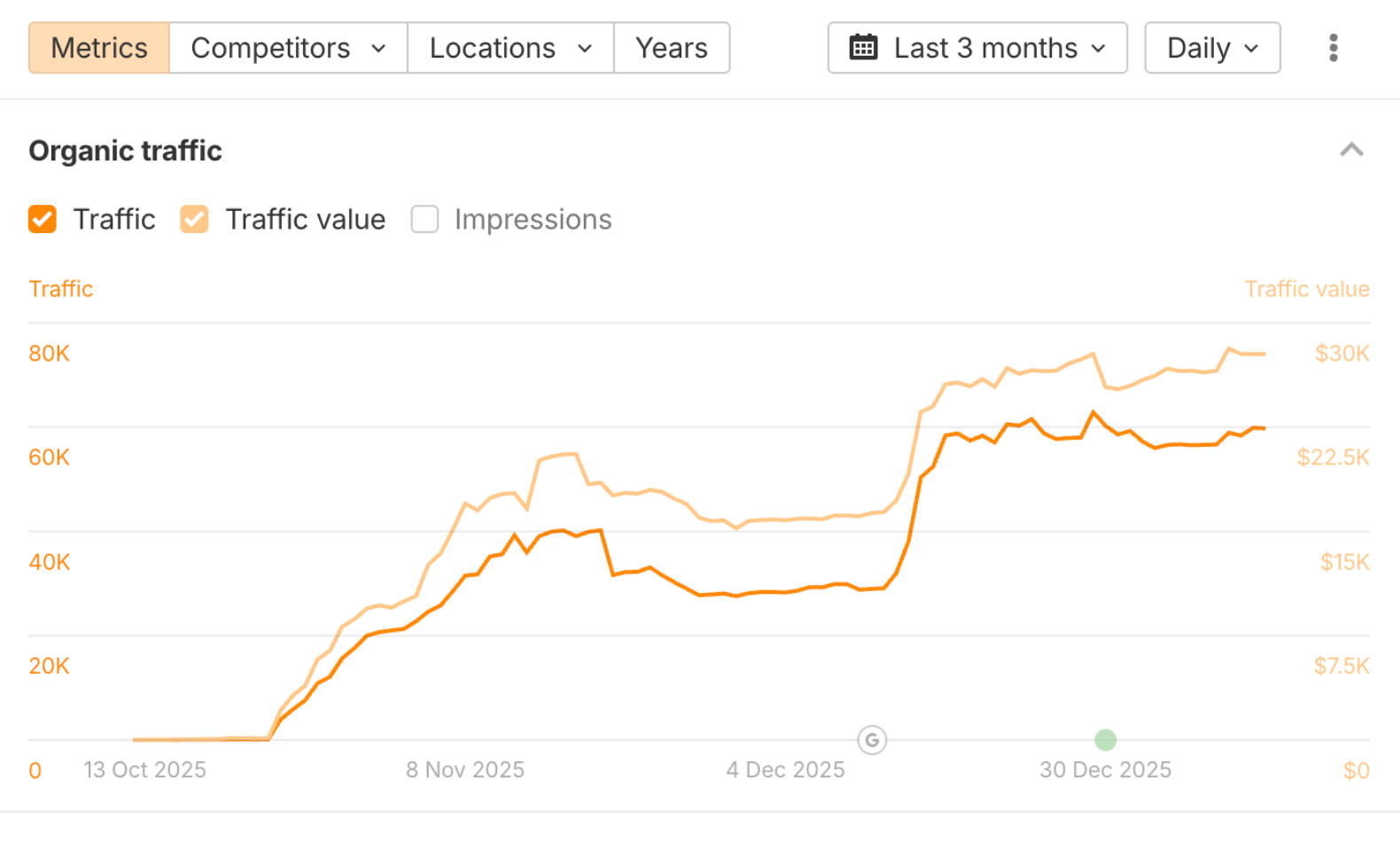Switch to the Metrics tab

[98, 48]
